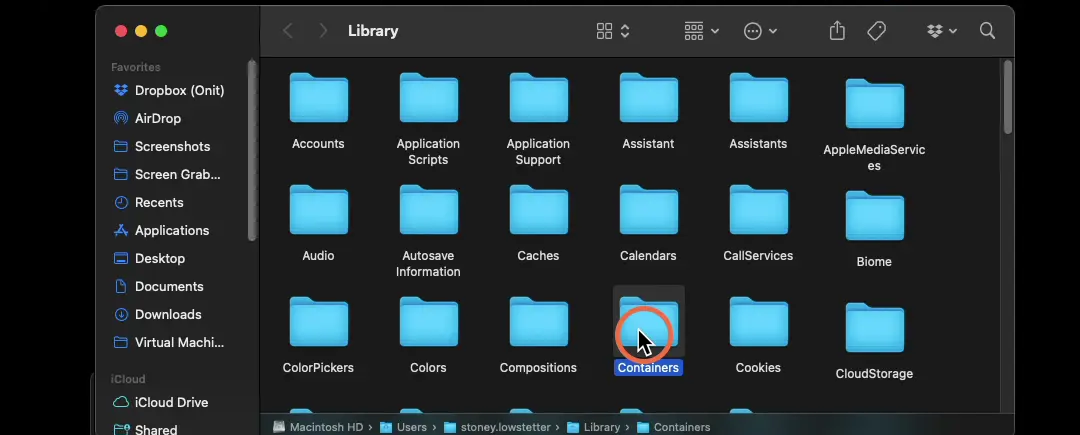Screen dimensions: 1080x435
Task: Click the sidebar scrollbar thumb
Action: [x=252, y=151]
